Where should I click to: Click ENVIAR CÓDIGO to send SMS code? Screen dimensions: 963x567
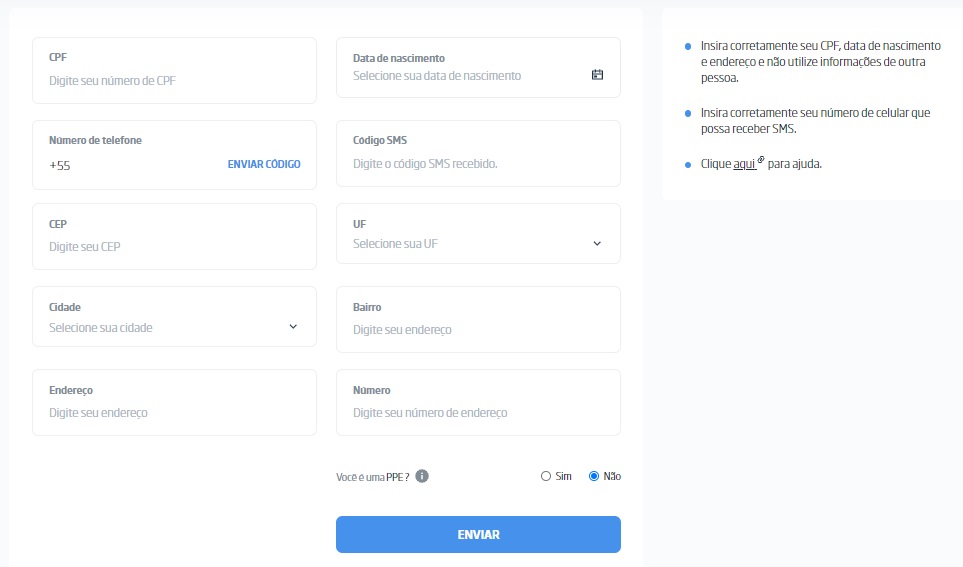point(264,164)
